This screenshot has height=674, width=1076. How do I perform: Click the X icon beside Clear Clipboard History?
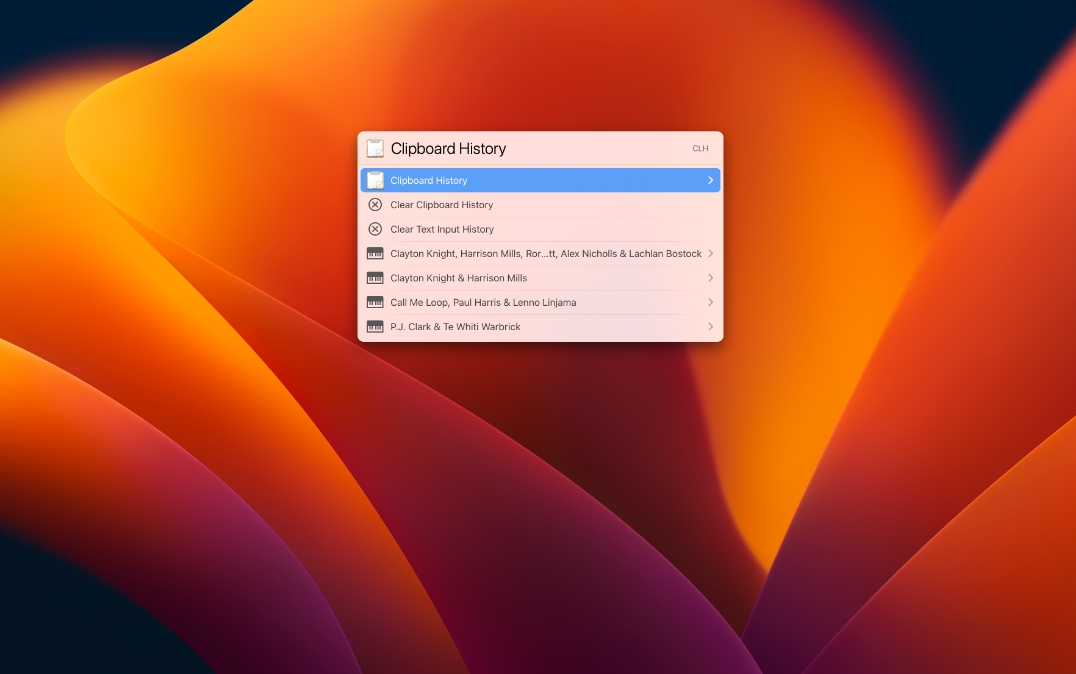[x=375, y=205]
